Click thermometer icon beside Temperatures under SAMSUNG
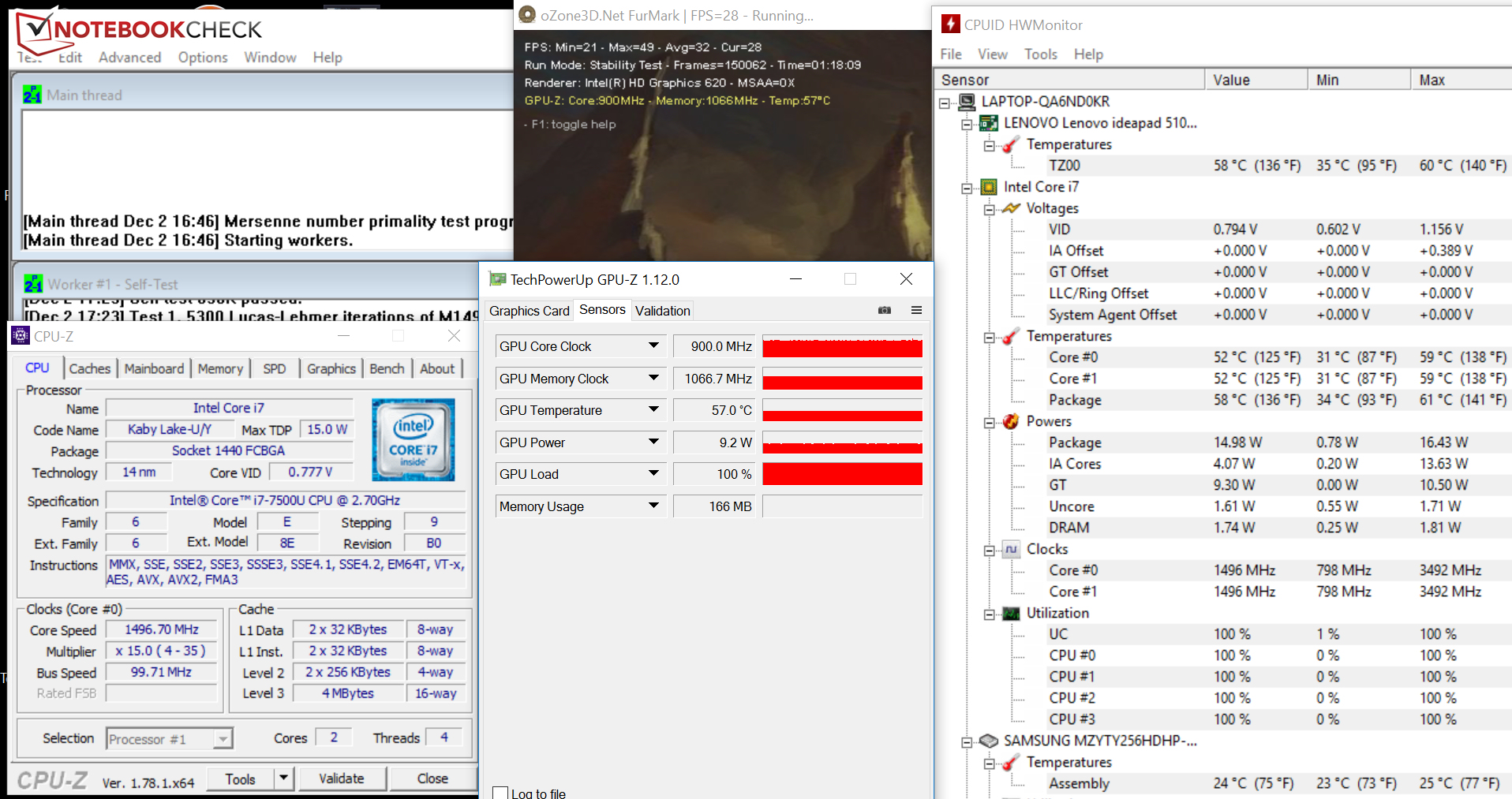1512x799 pixels. click(x=1011, y=762)
